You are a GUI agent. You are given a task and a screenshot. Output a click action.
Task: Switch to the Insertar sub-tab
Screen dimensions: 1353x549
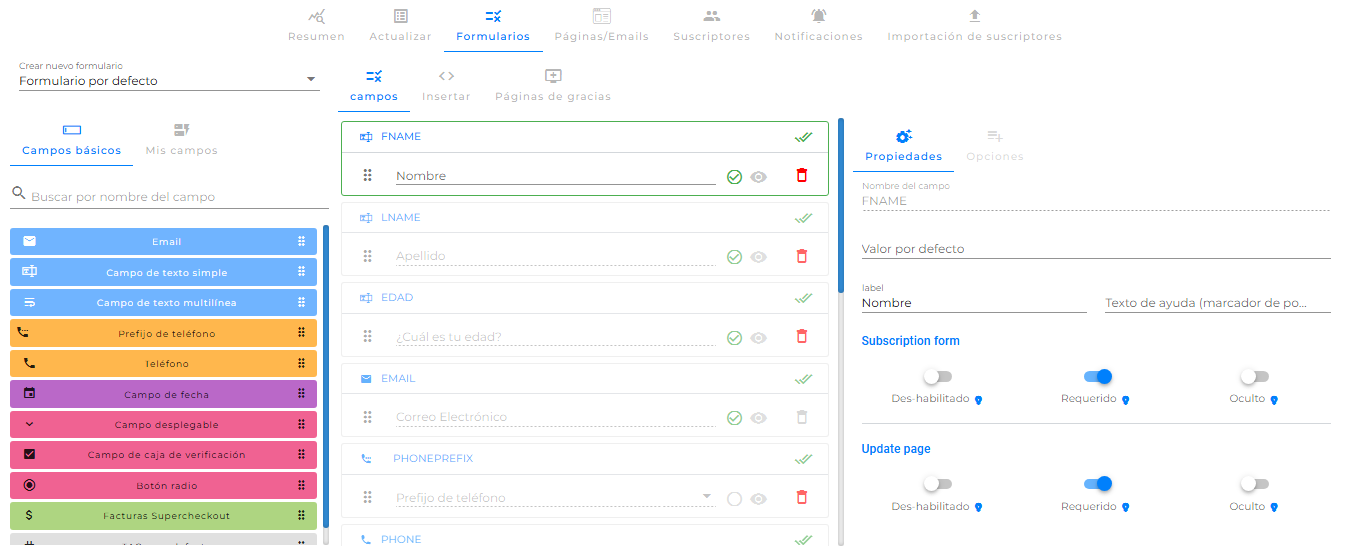(446, 86)
